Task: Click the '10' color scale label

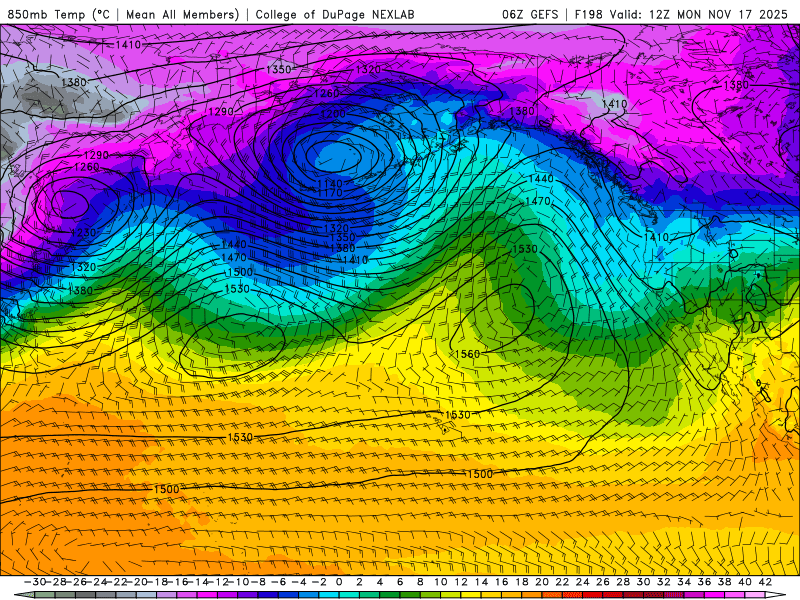Action: pos(441,582)
